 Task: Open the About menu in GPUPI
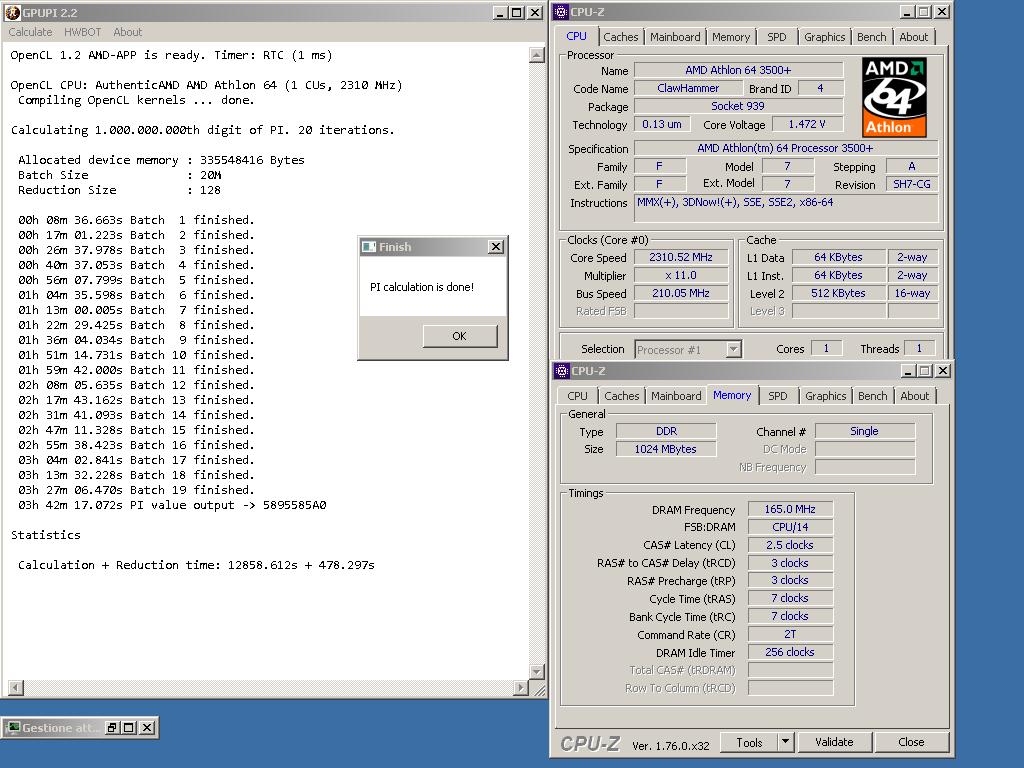pyautogui.click(x=127, y=32)
